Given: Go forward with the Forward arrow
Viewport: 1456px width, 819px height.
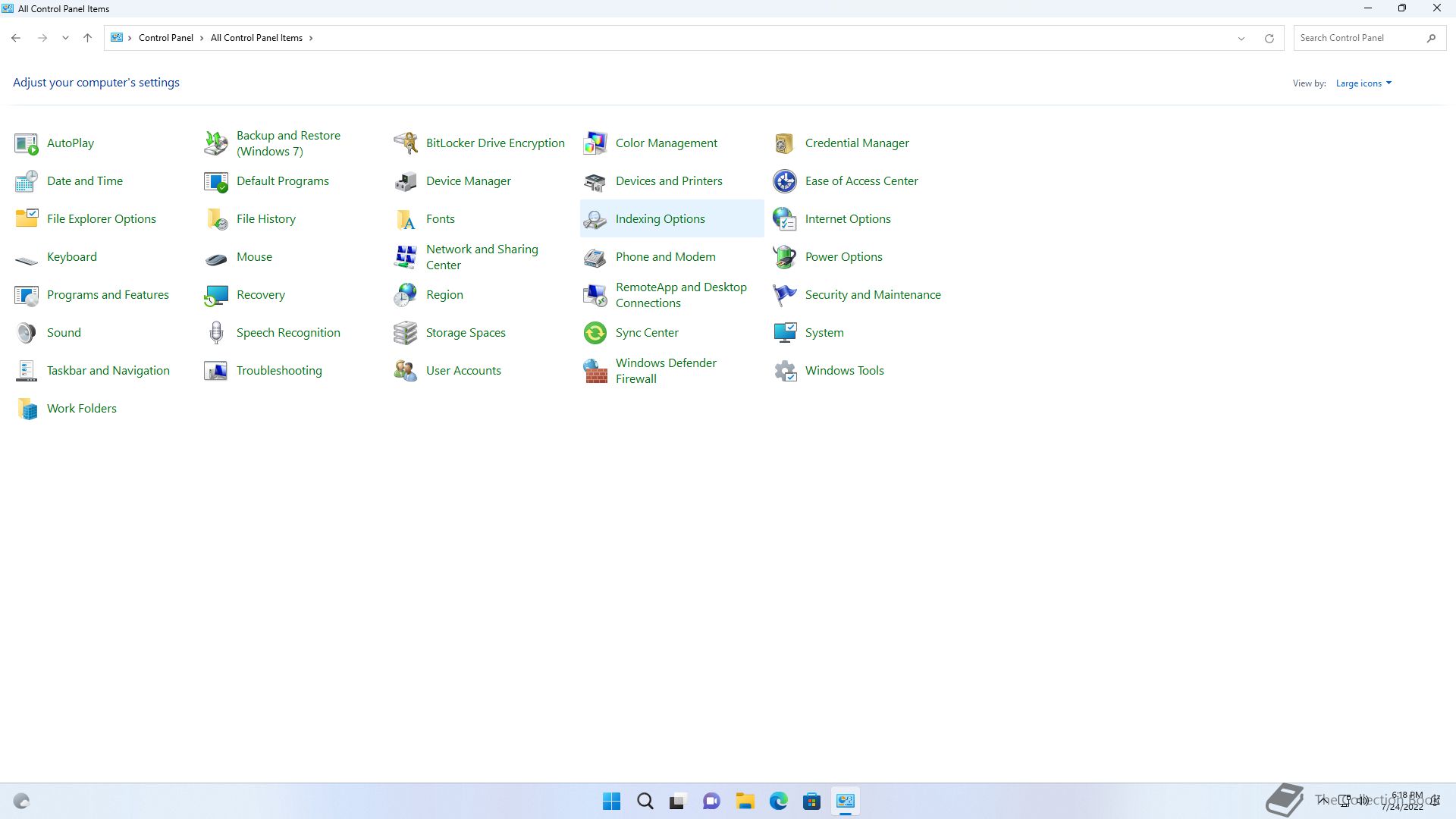Looking at the screenshot, I should click(x=42, y=38).
